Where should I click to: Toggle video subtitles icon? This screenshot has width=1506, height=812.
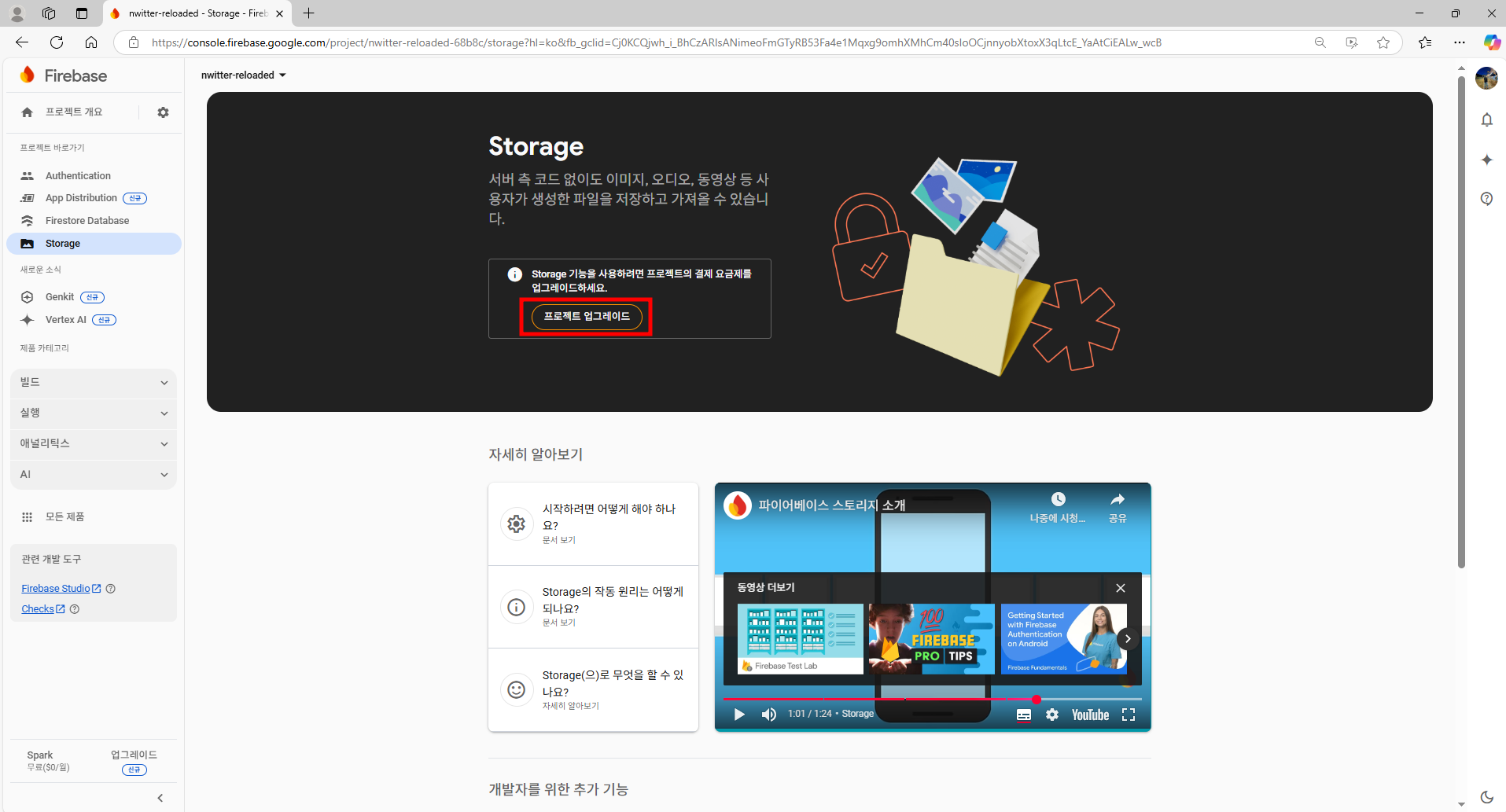[1023, 715]
